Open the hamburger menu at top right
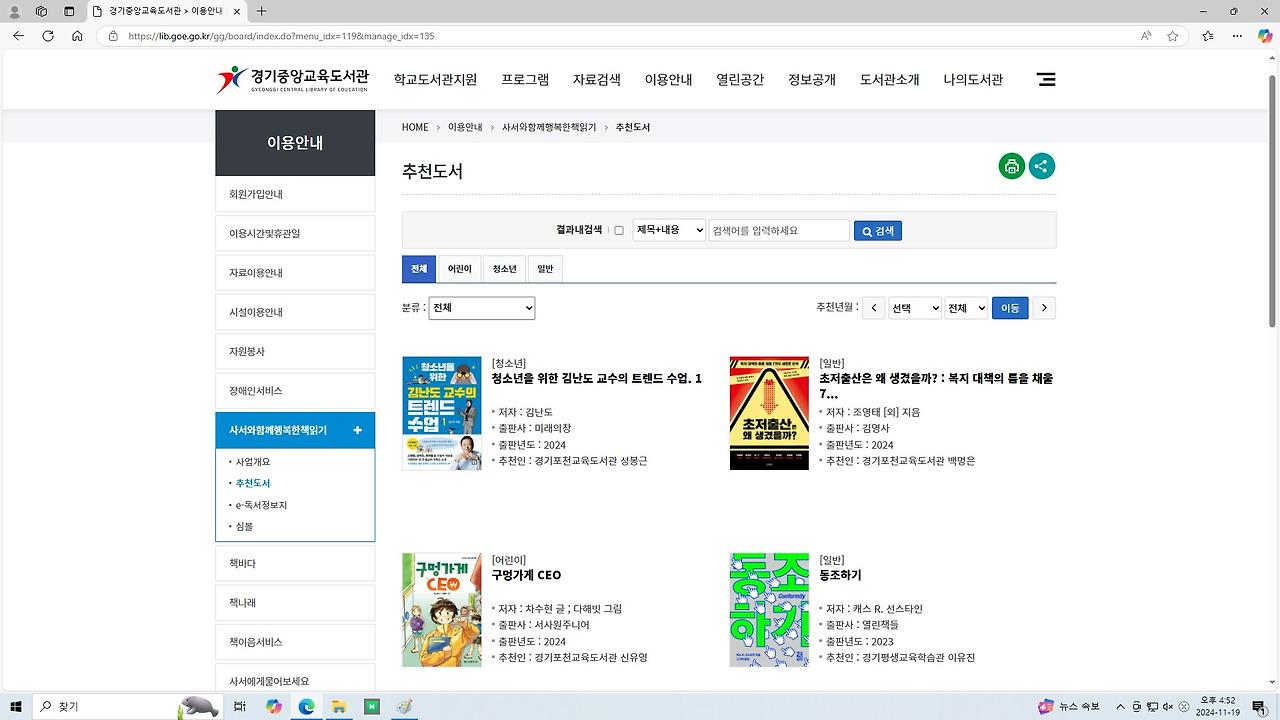Image resolution: width=1280 pixels, height=720 pixels. (x=1046, y=79)
